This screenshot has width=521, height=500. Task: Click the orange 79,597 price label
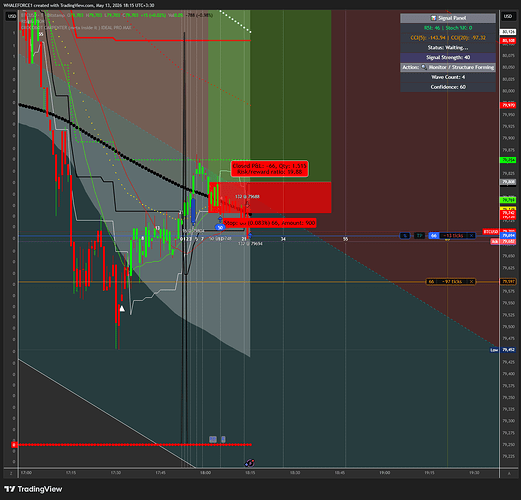pyautogui.click(x=508, y=282)
